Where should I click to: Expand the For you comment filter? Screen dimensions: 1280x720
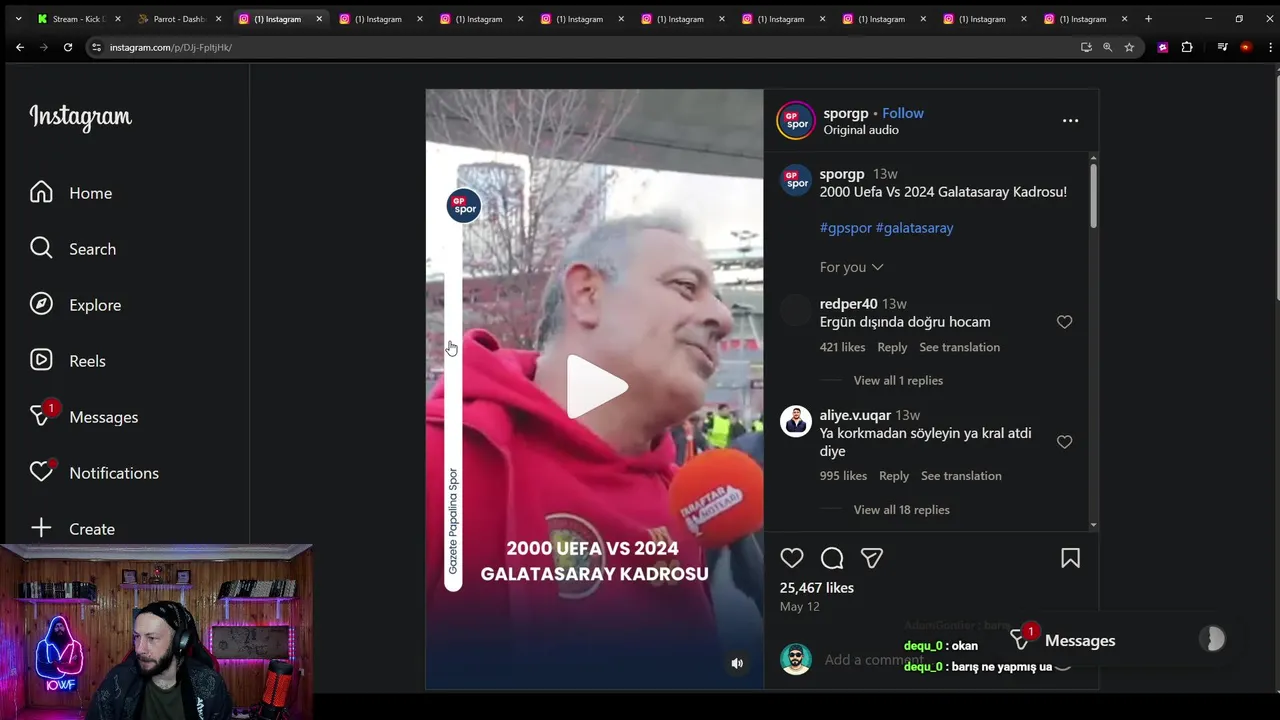851,267
